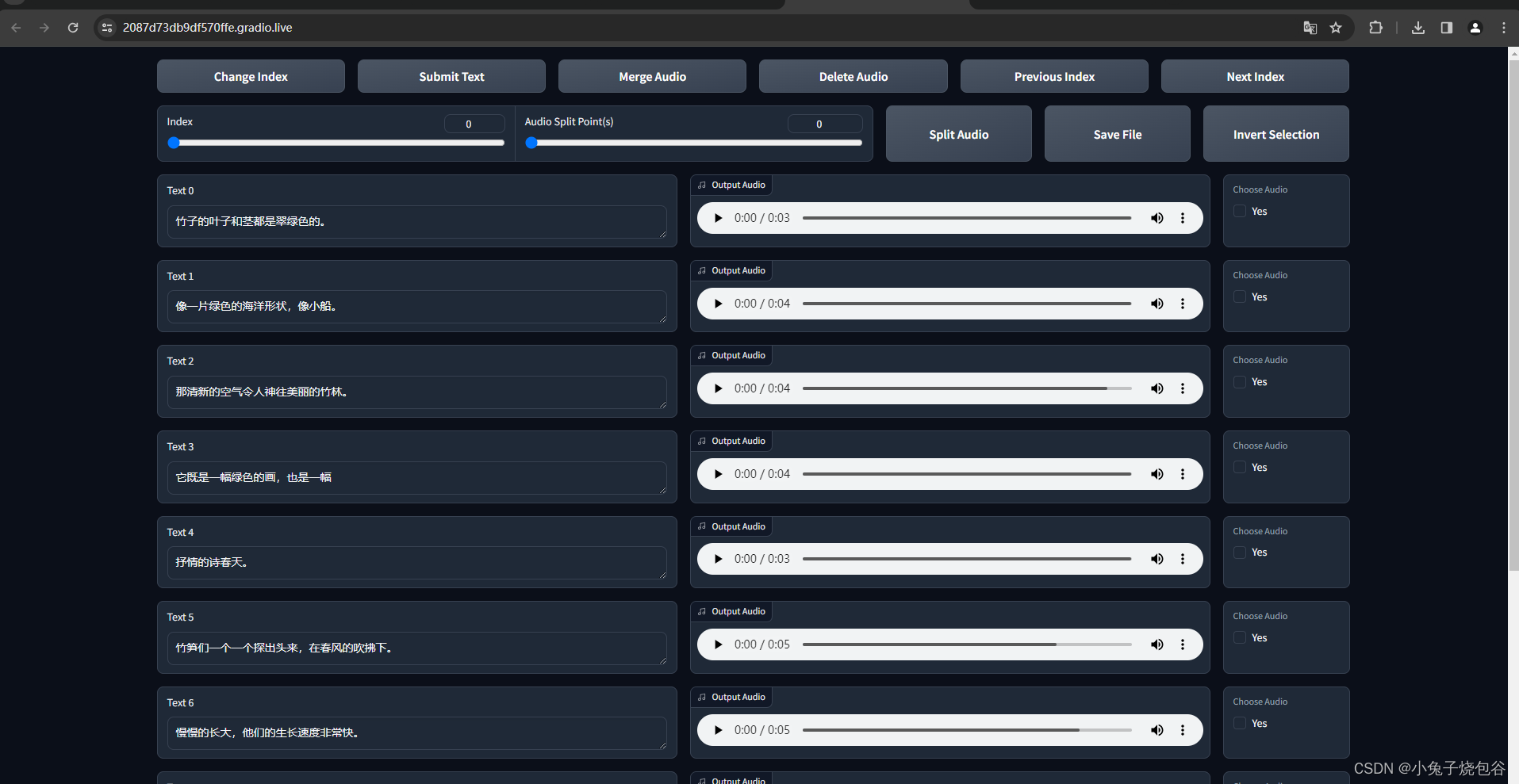Click the Delete Audio button
1519x784 pixels.
coord(853,76)
